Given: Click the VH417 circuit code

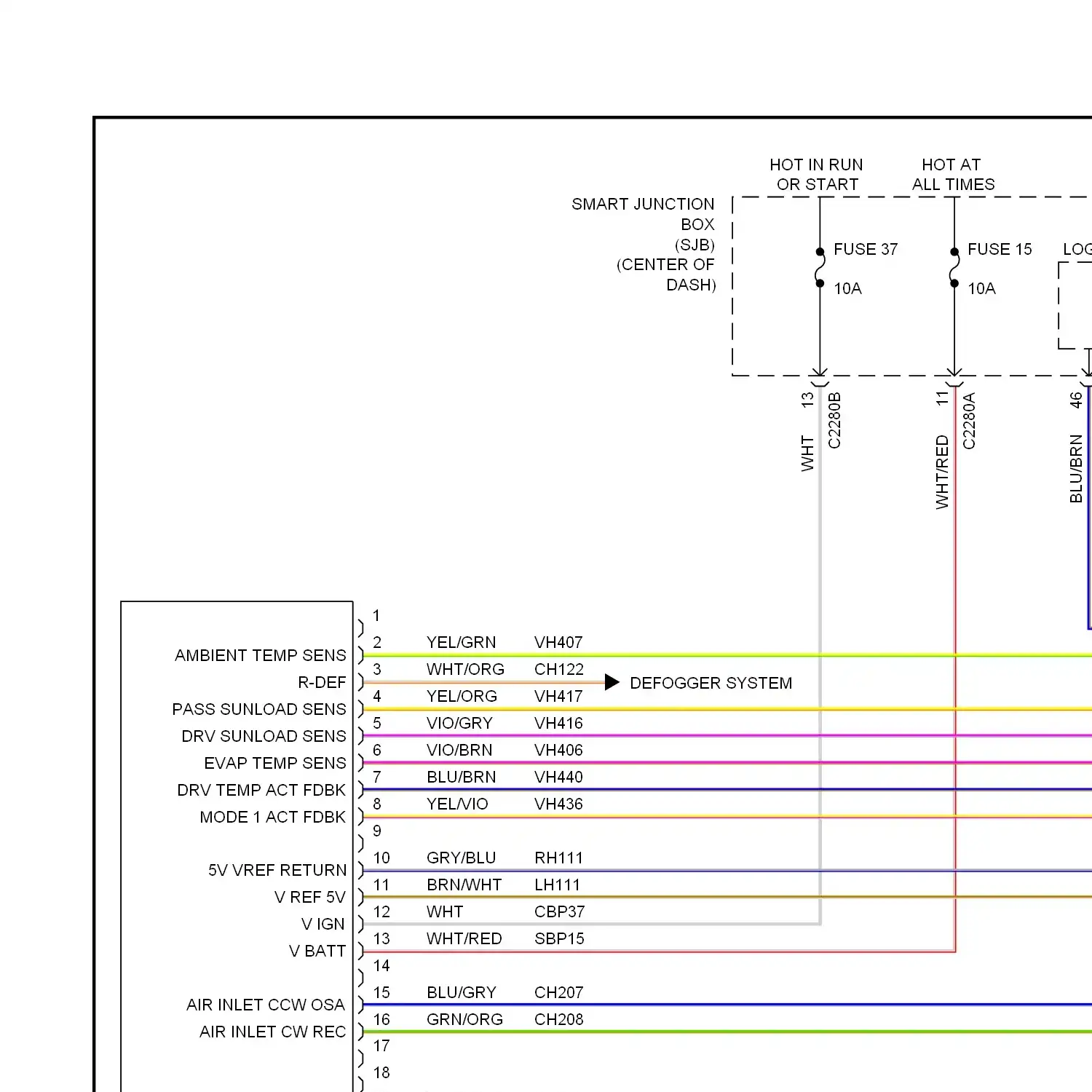Looking at the screenshot, I should tap(558, 696).
